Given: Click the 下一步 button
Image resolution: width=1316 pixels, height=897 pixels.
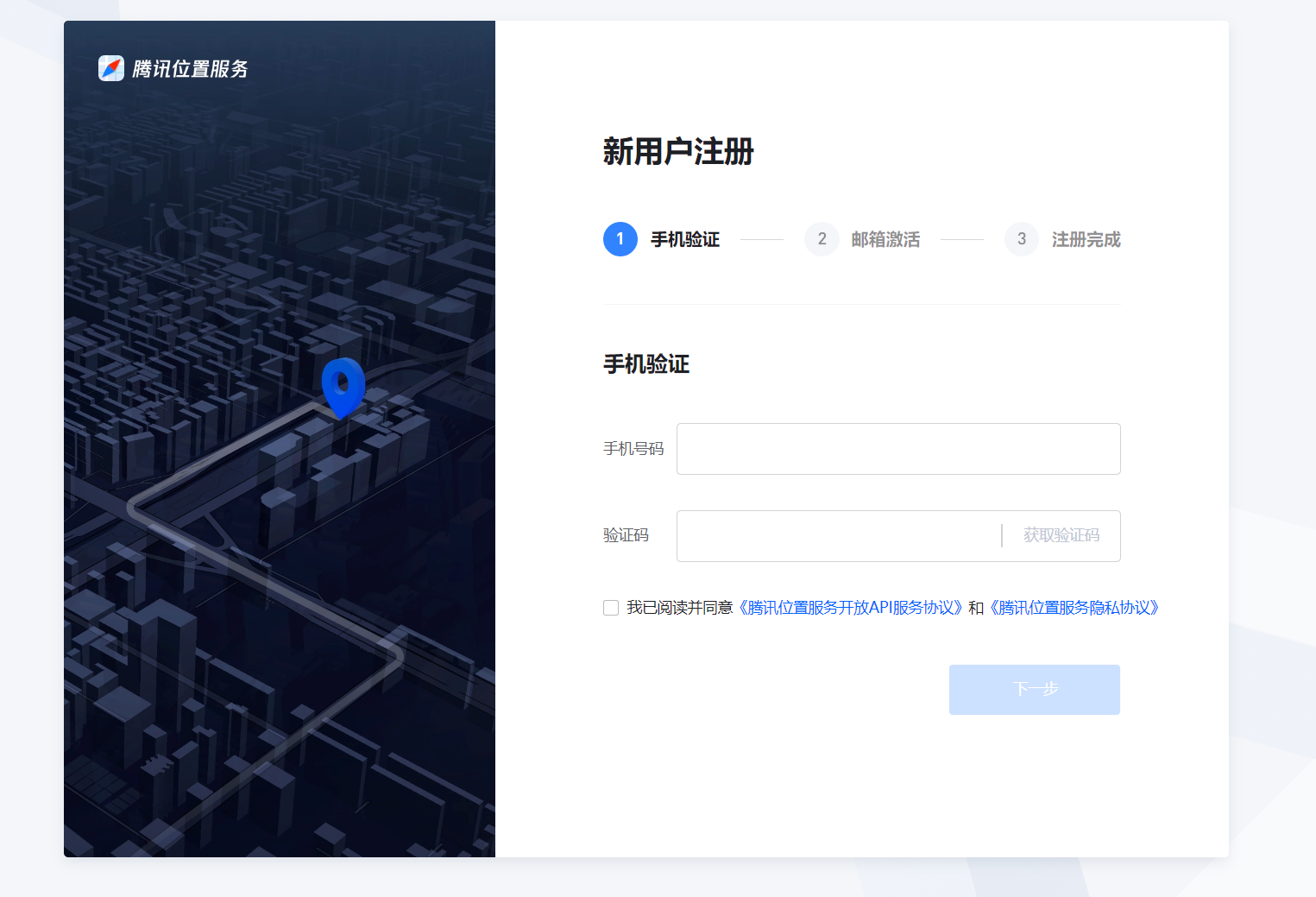Looking at the screenshot, I should [1035, 690].
